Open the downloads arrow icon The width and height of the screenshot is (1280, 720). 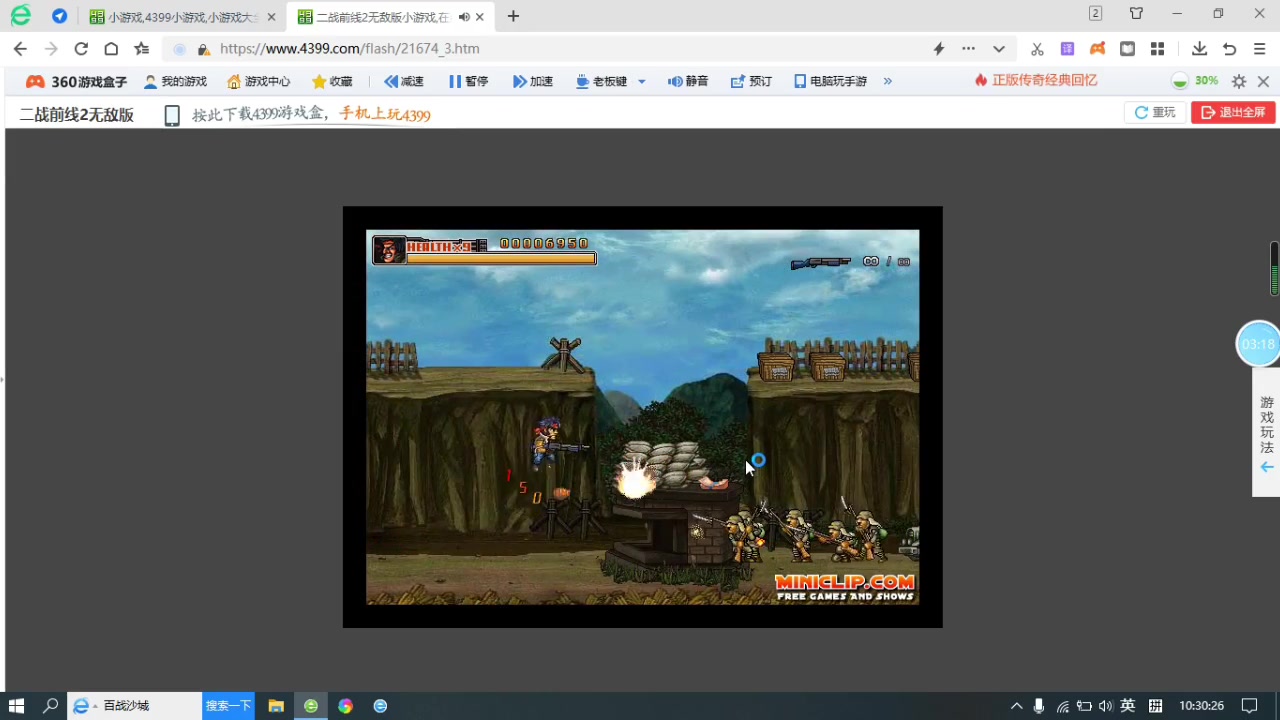pos(1199,48)
